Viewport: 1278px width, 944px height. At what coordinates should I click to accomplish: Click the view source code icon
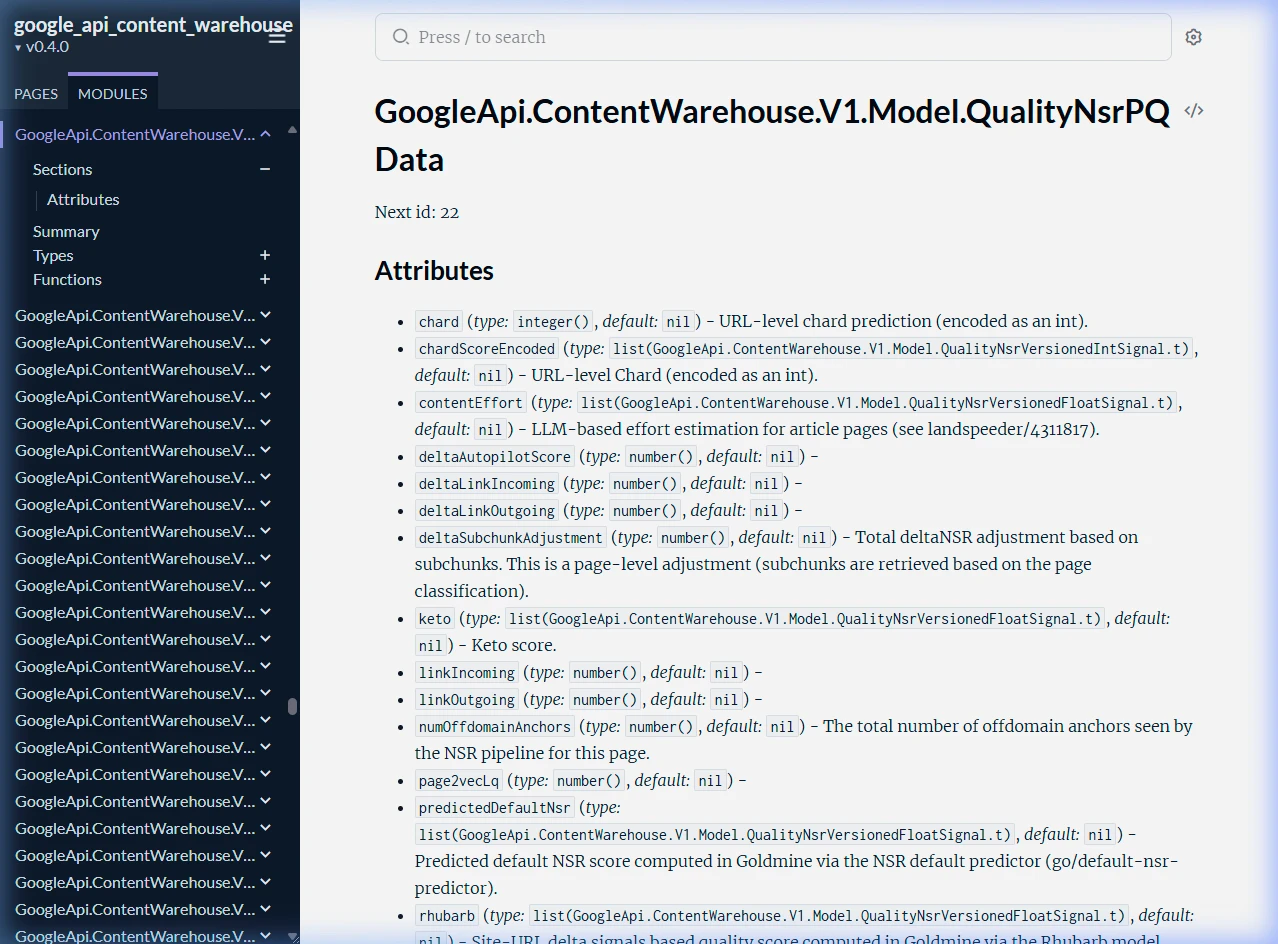pyautogui.click(x=1193, y=111)
